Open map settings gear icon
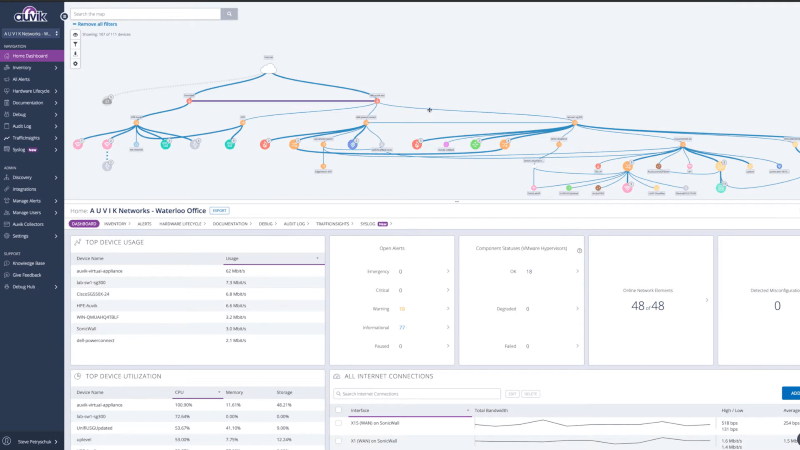This screenshot has width=800, height=450. (76, 64)
